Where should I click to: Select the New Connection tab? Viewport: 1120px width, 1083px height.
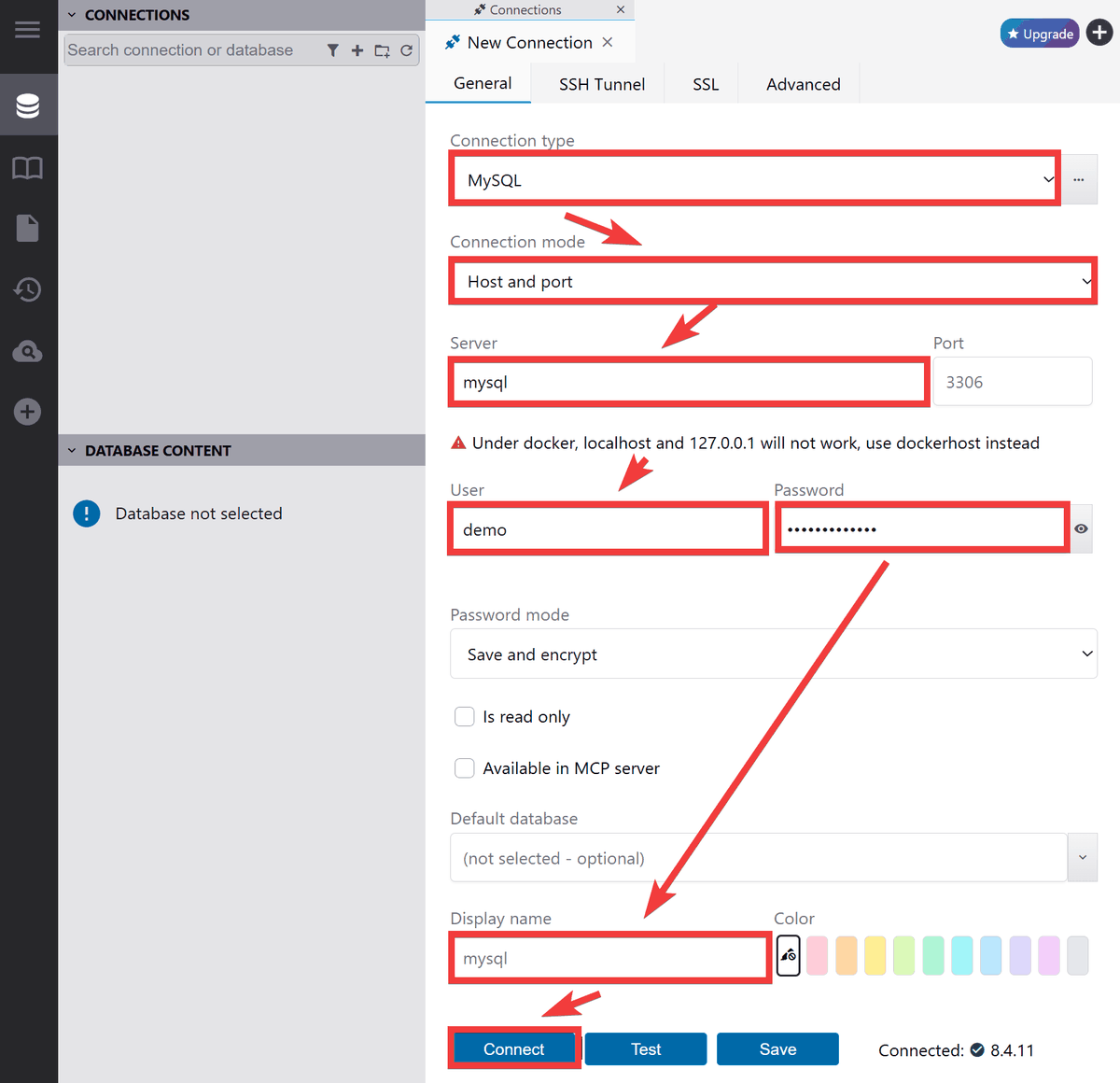[x=529, y=42]
